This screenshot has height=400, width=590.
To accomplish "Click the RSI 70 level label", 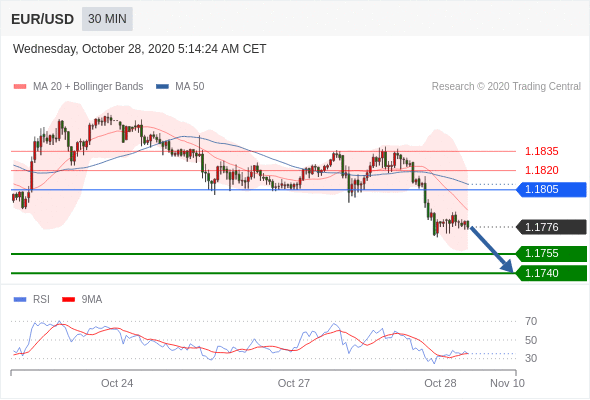I will click(531, 321).
